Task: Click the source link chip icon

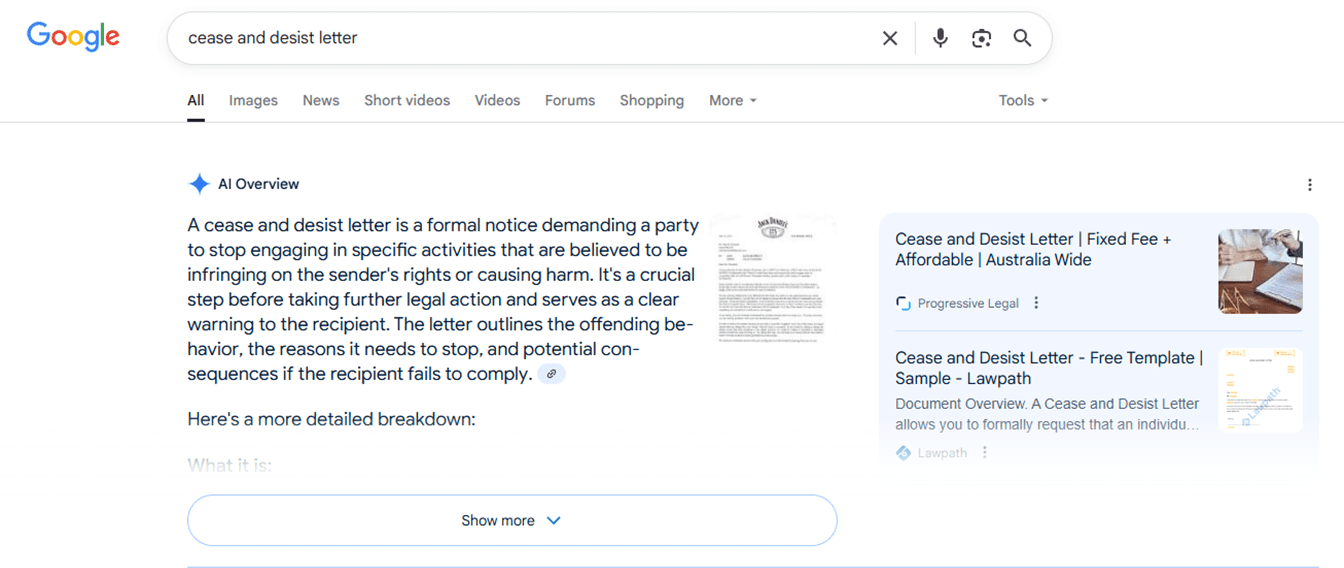Action: pyautogui.click(x=552, y=374)
